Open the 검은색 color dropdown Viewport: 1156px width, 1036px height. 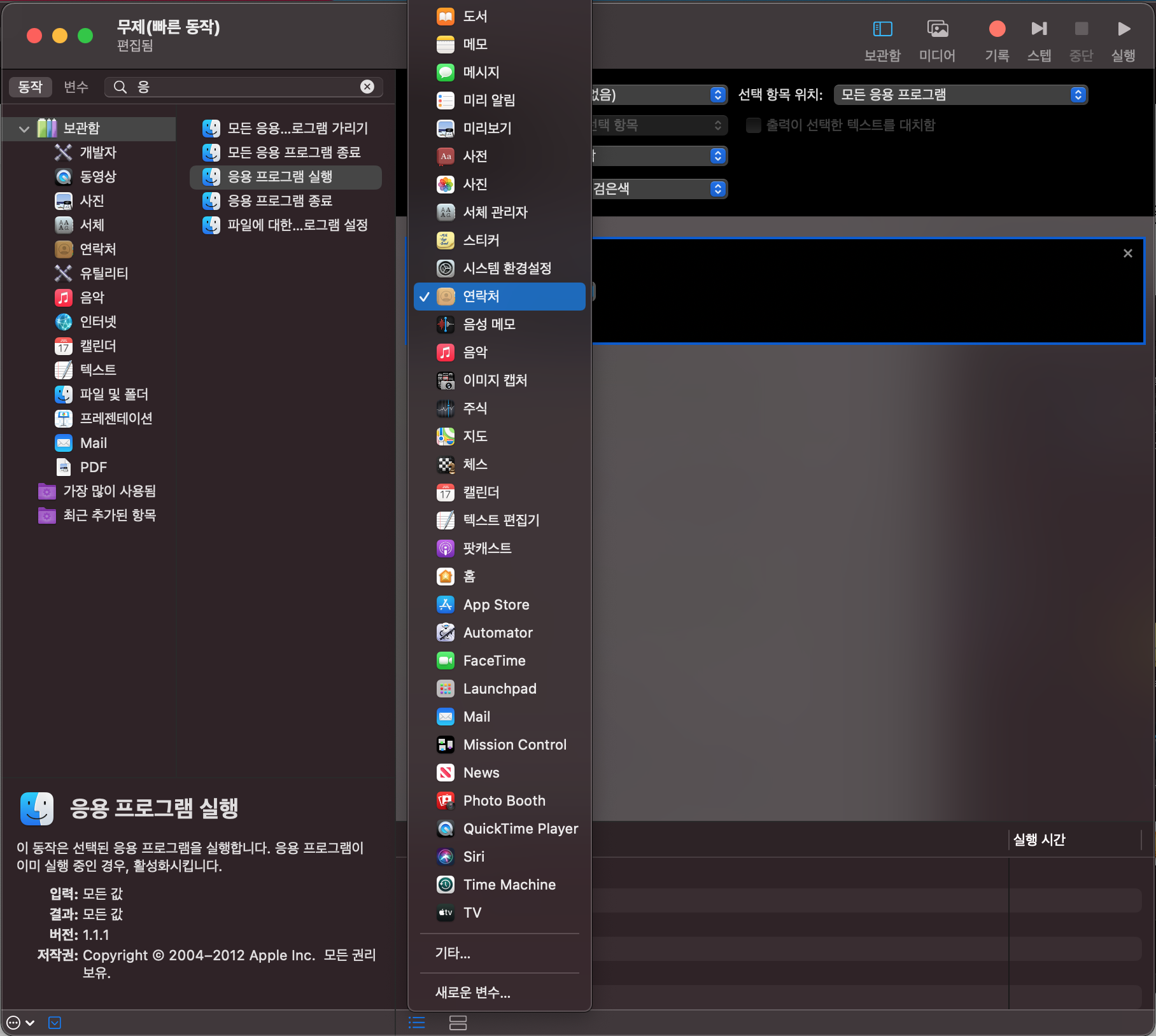tap(659, 188)
